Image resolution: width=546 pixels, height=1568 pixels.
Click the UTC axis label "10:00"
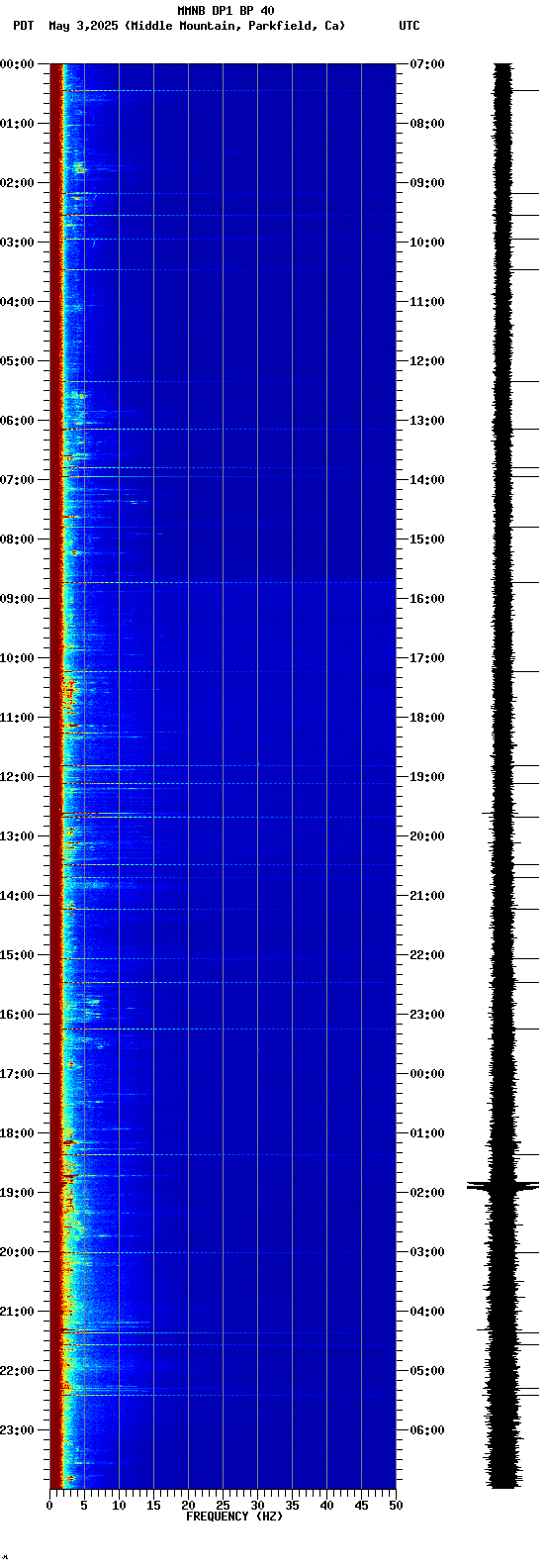(x=426, y=243)
